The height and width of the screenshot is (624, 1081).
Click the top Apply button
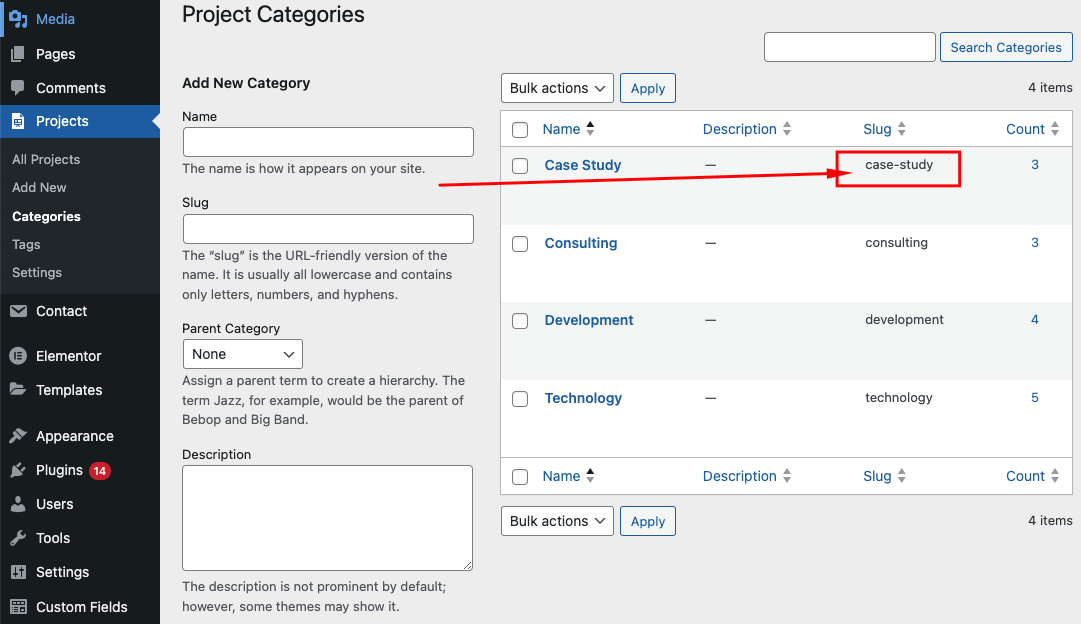pyautogui.click(x=647, y=88)
